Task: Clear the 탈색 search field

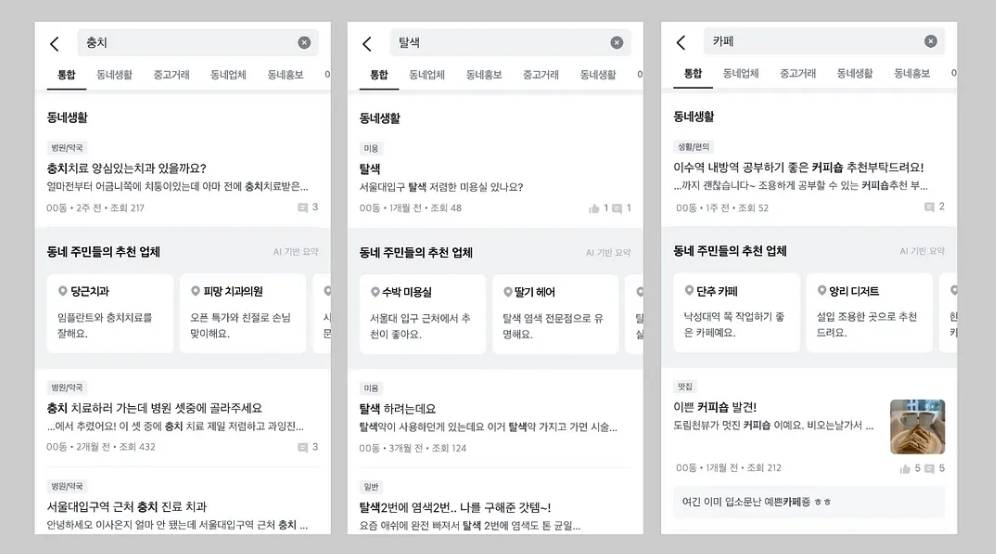Action: 617,43
